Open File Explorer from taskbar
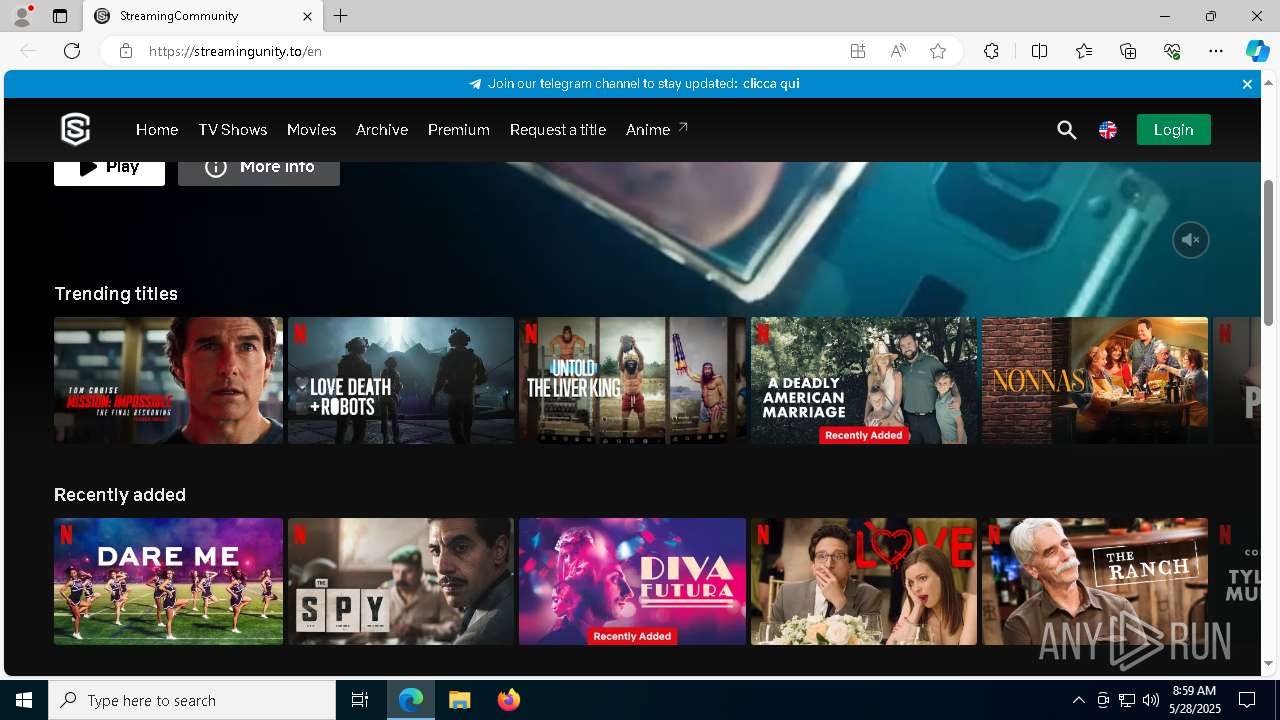1280x720 pixels. [x=459, y=700]
